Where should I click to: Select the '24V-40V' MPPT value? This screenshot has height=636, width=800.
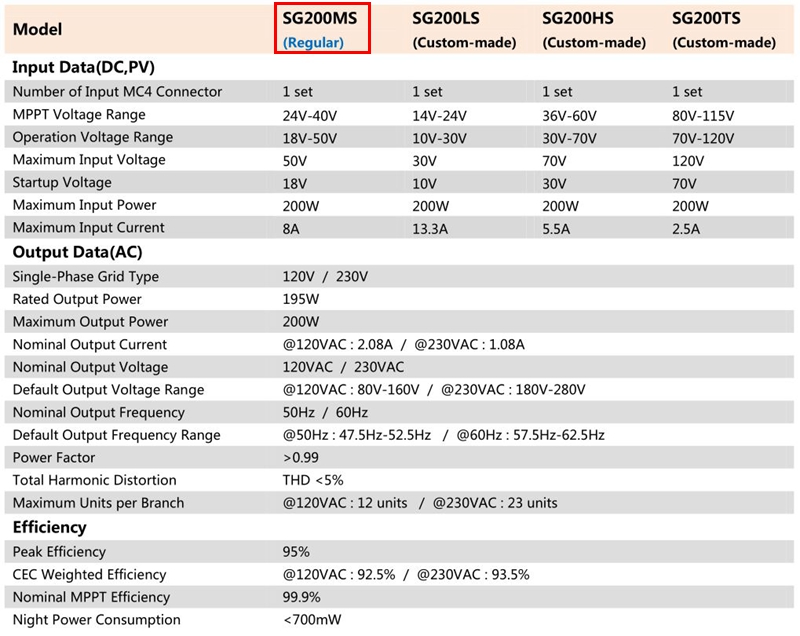point(310,116)
